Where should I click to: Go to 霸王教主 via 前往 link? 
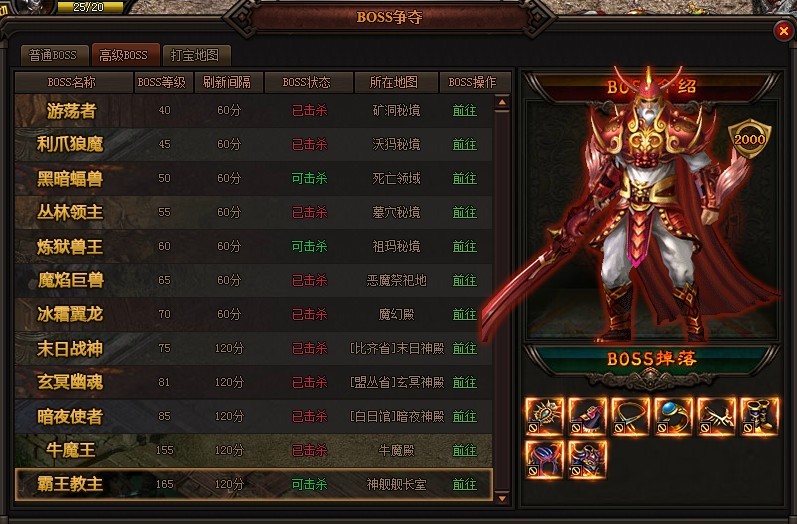click(465, 484)
